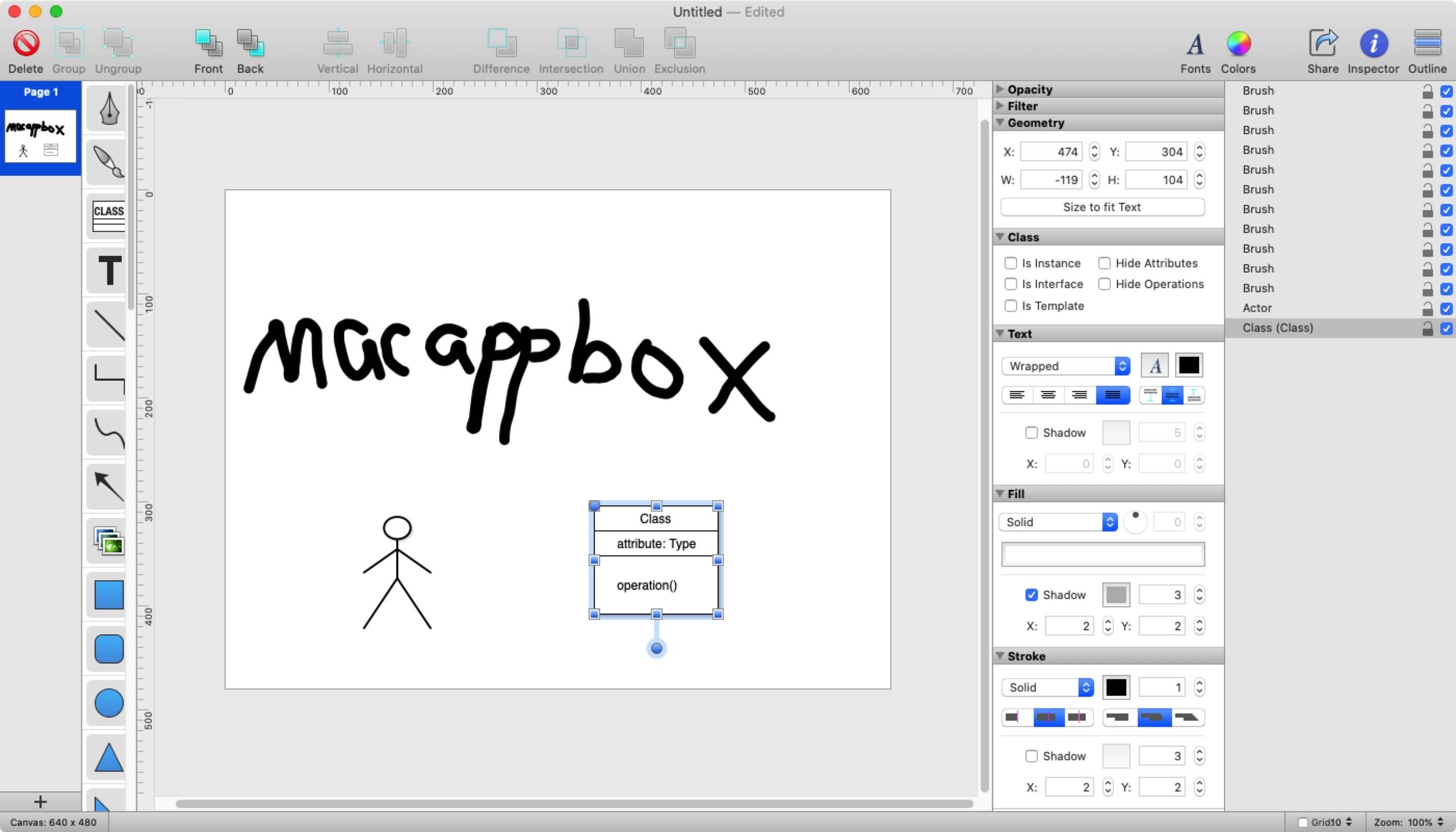1456x832 pixels.
Task: Enable the Is Template checkbox
Action: point(1010,306)
